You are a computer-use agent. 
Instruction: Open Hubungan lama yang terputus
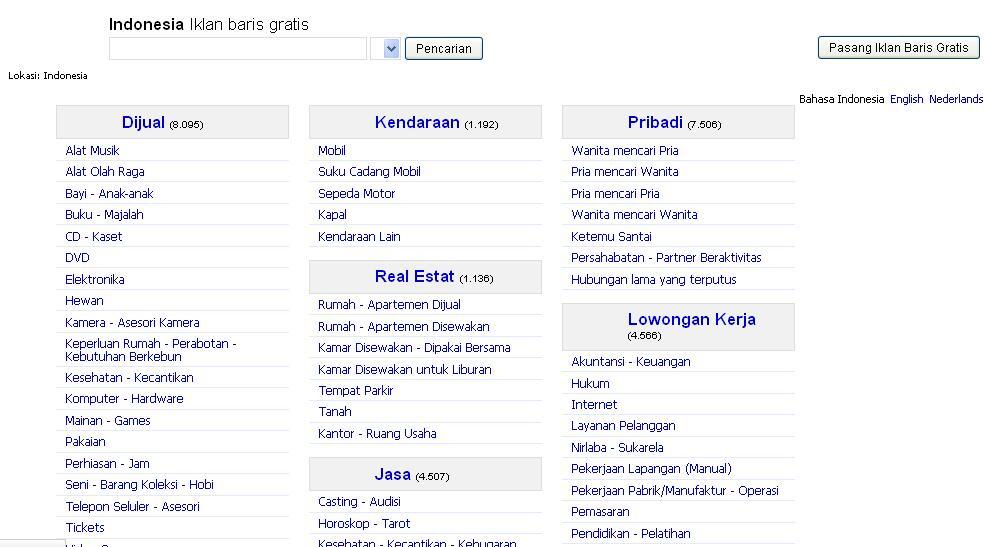(653, 279)
